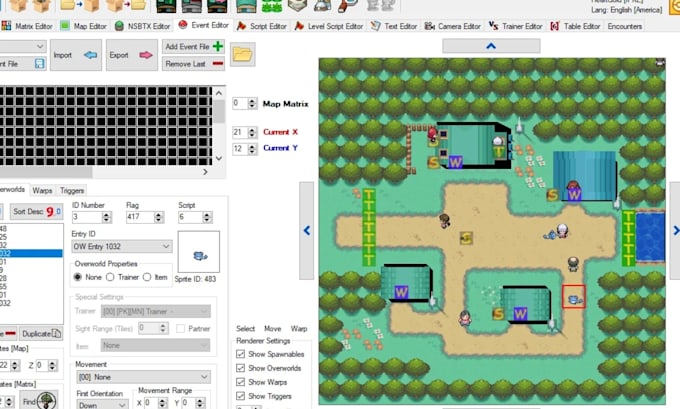Click the Table Editor icon
The width and height of the screenshot is (680, 409).
tap(554, 26)
